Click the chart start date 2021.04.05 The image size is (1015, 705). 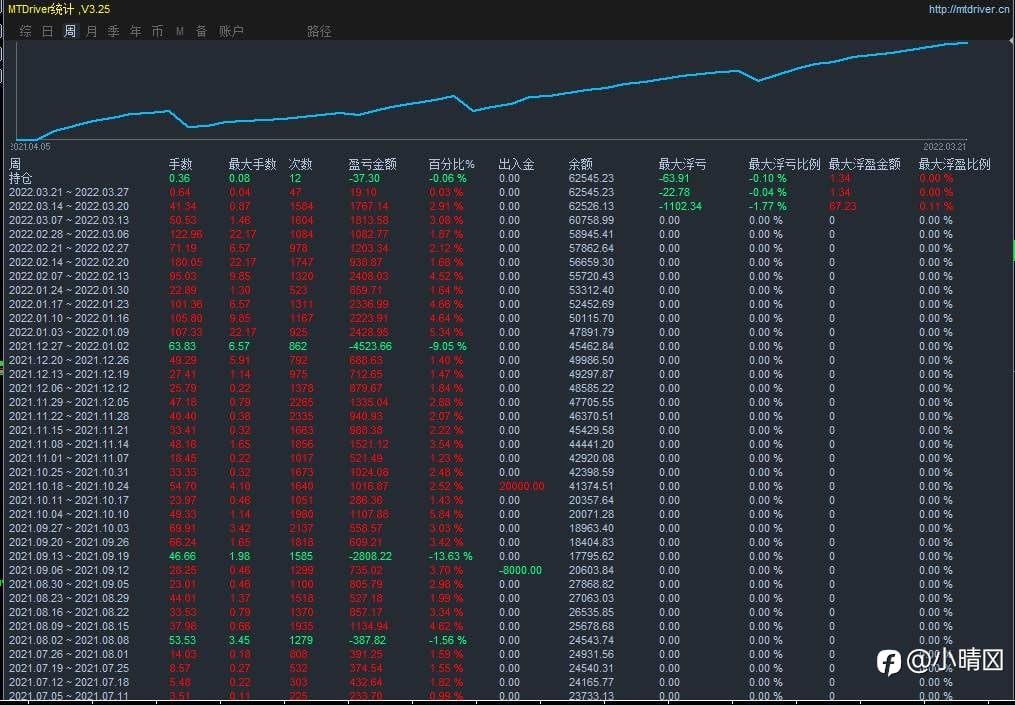30,146
